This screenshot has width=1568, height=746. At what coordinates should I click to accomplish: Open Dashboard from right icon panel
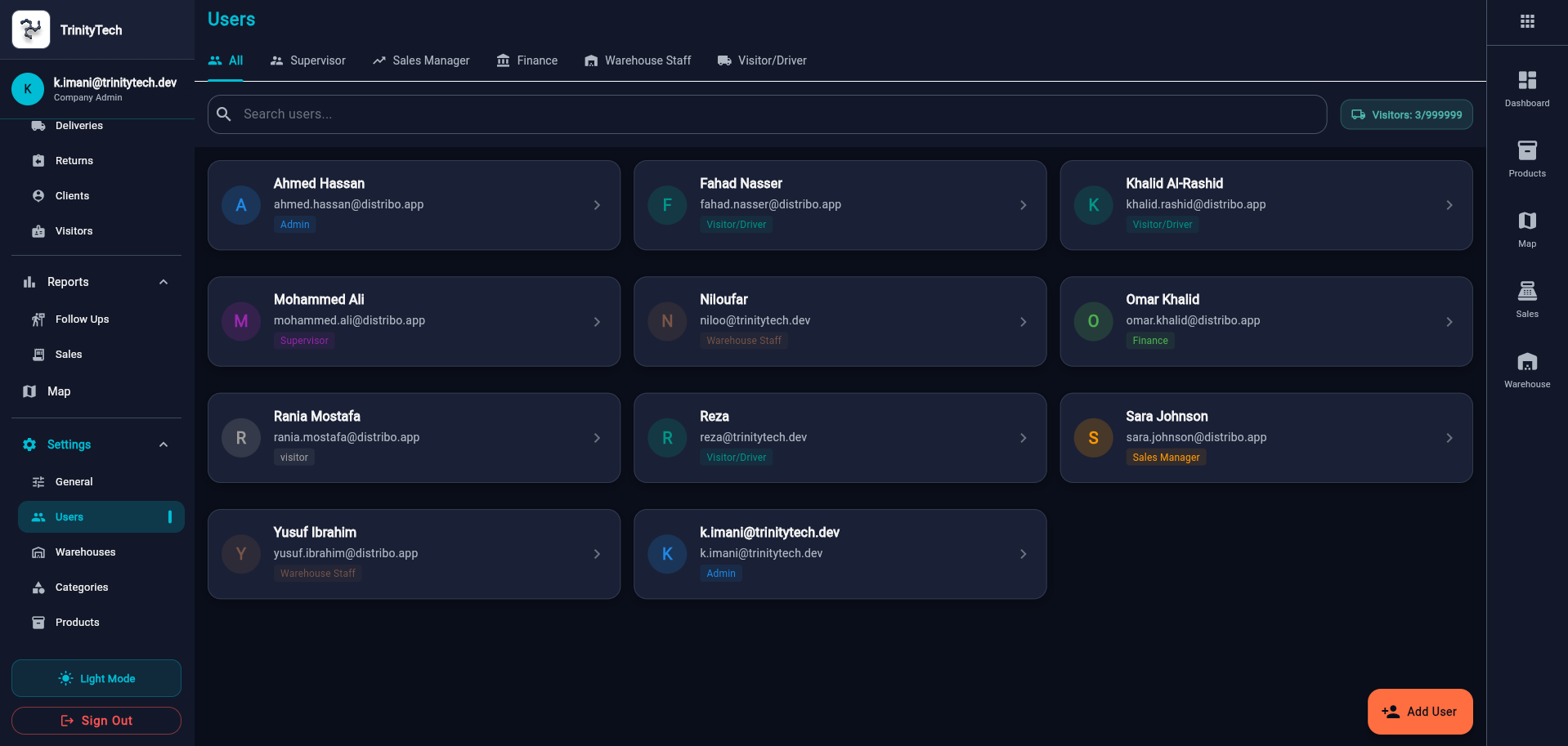coord(1526,88)
